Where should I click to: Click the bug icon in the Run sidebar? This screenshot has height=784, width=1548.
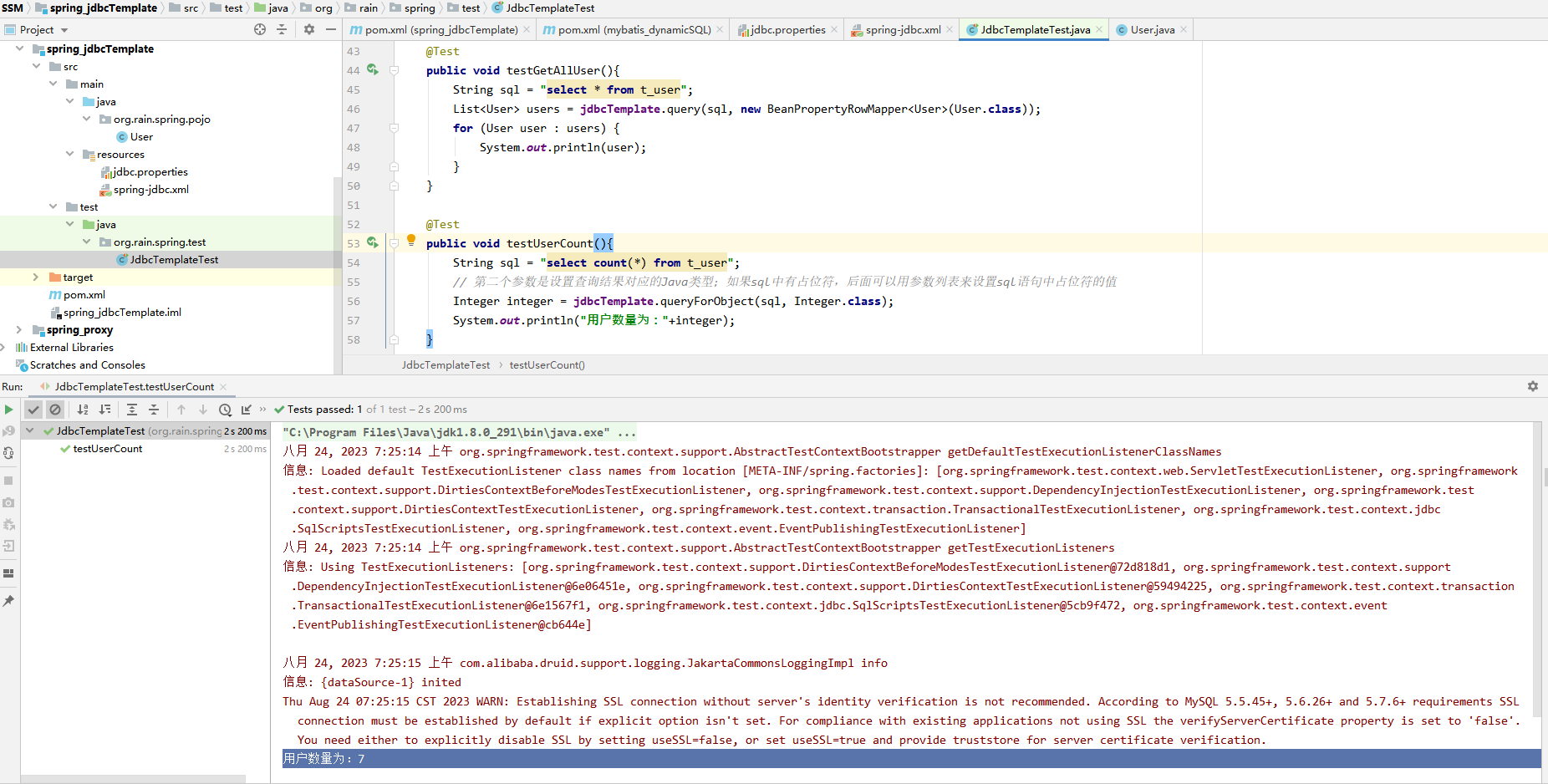click(8, 524)
